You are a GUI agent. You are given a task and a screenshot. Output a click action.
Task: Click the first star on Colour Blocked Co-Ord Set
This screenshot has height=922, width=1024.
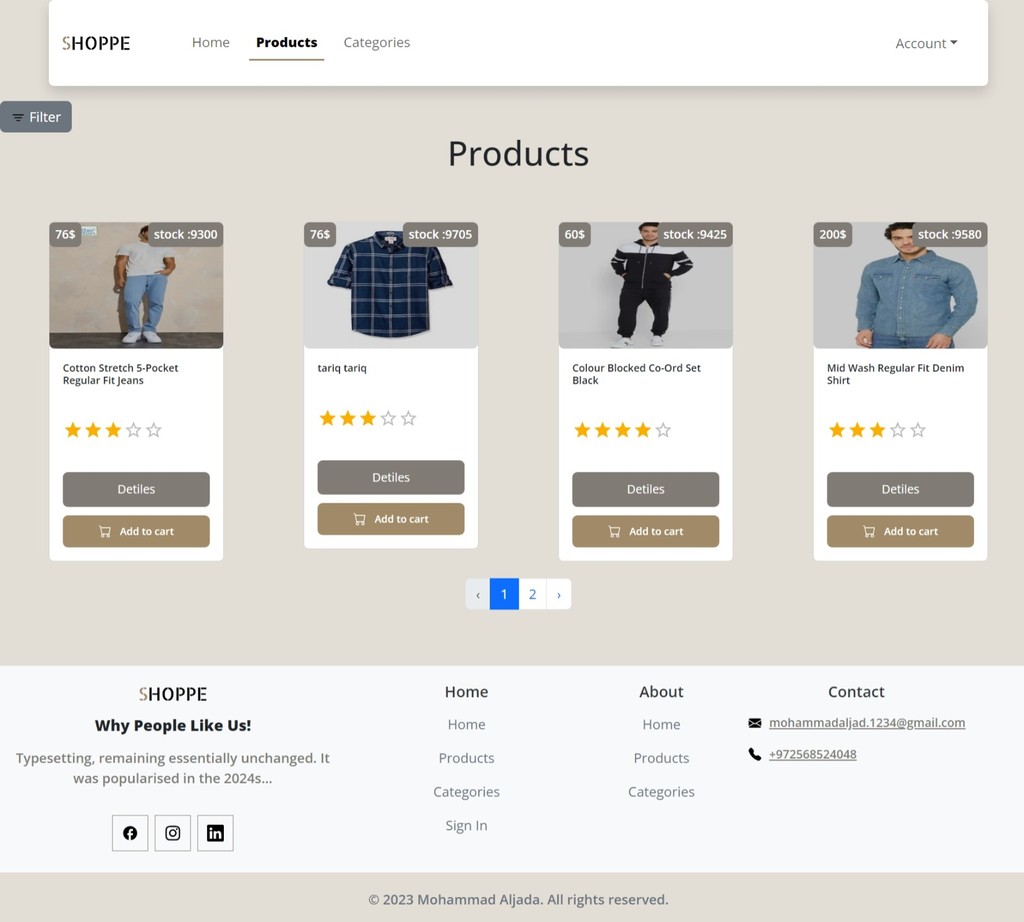582,430
